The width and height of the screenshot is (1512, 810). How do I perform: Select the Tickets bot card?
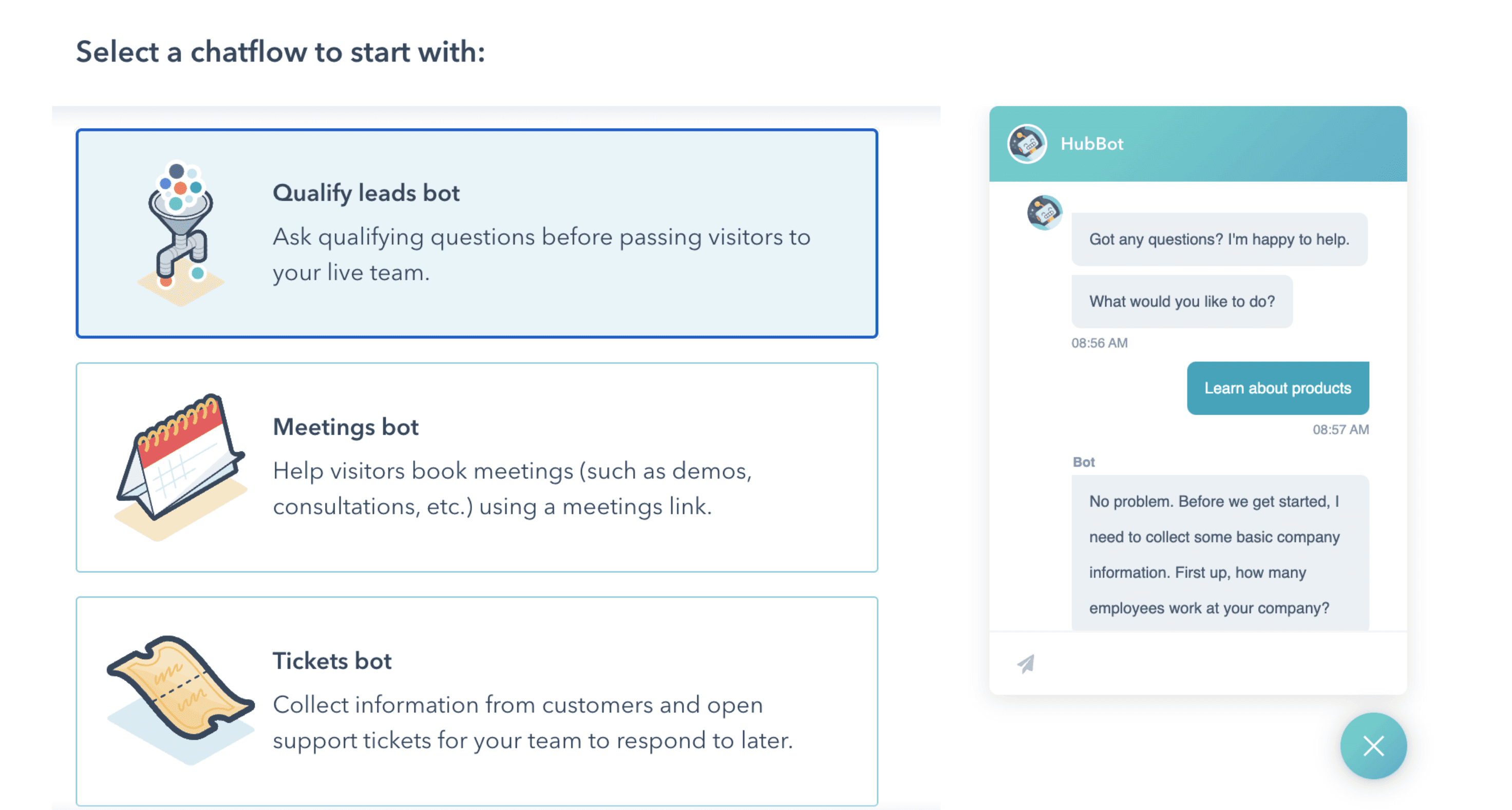477,701
